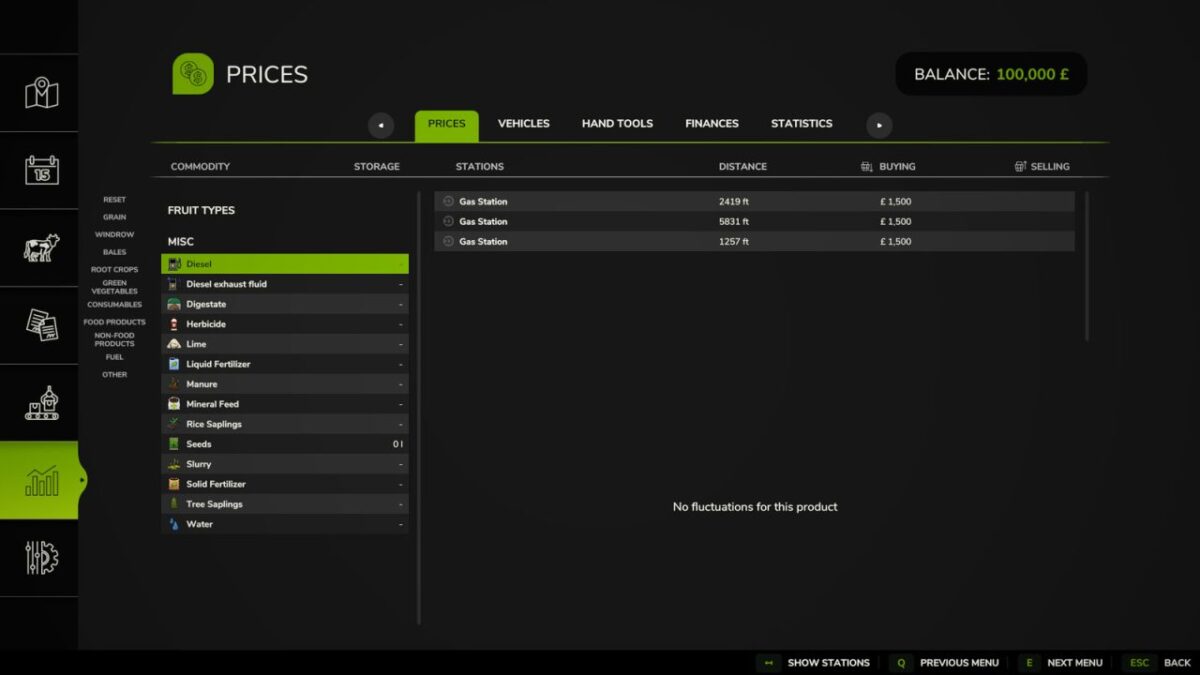Click hotspot icon of 1257 ft Gas Station
1200x675 pixels.
coord(448,241)
